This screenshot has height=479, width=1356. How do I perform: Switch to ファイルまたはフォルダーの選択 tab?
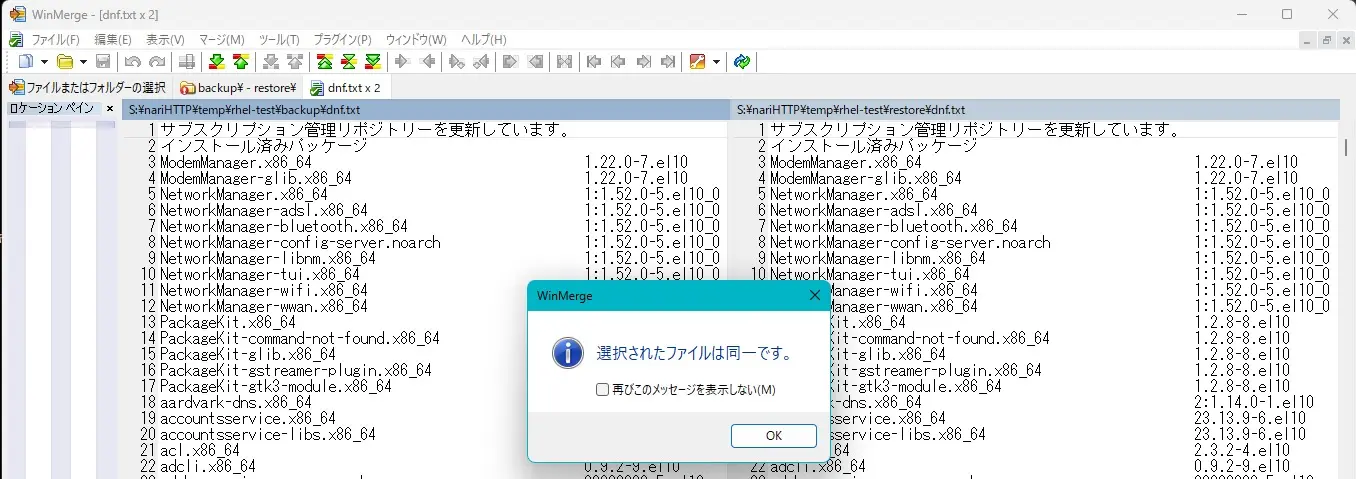[x=87, y=87]
